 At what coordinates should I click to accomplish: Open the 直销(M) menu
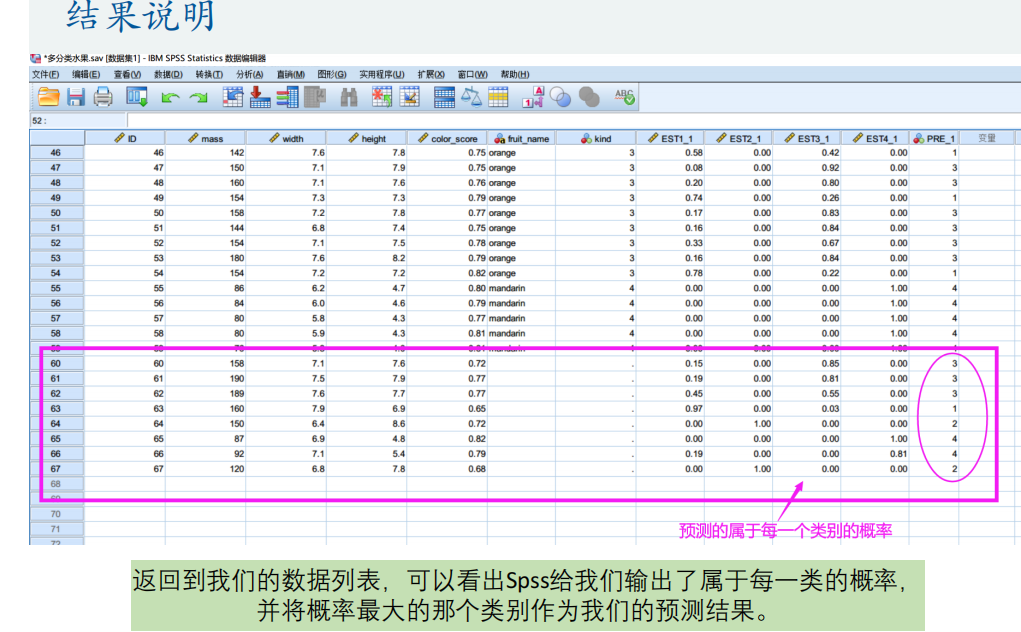pyautogui.click(x=290, y=74)
